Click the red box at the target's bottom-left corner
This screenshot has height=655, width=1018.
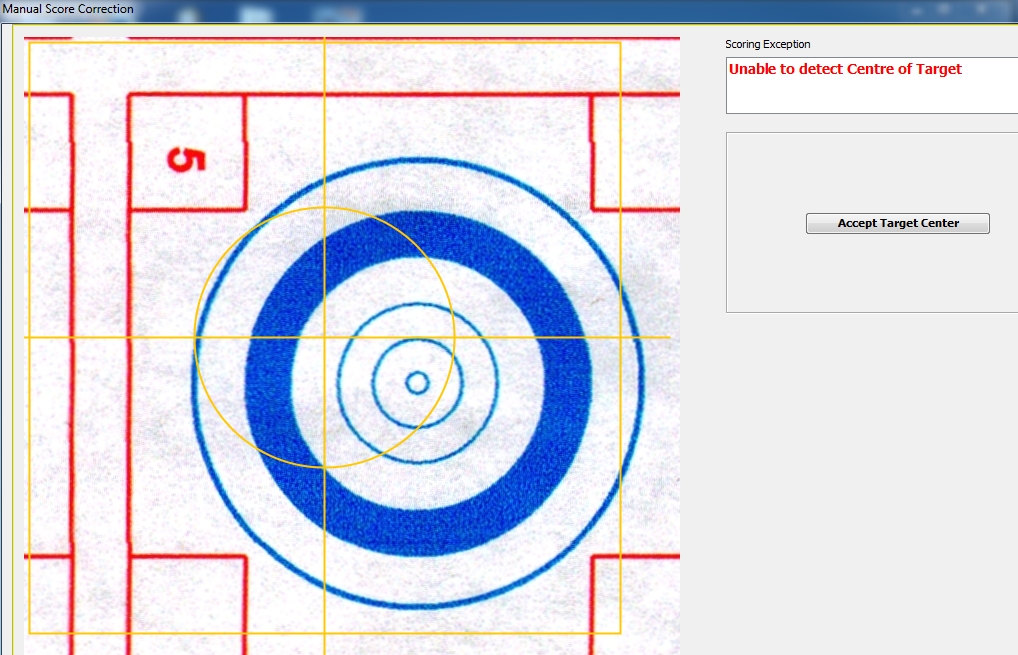[x=187, y=600]
